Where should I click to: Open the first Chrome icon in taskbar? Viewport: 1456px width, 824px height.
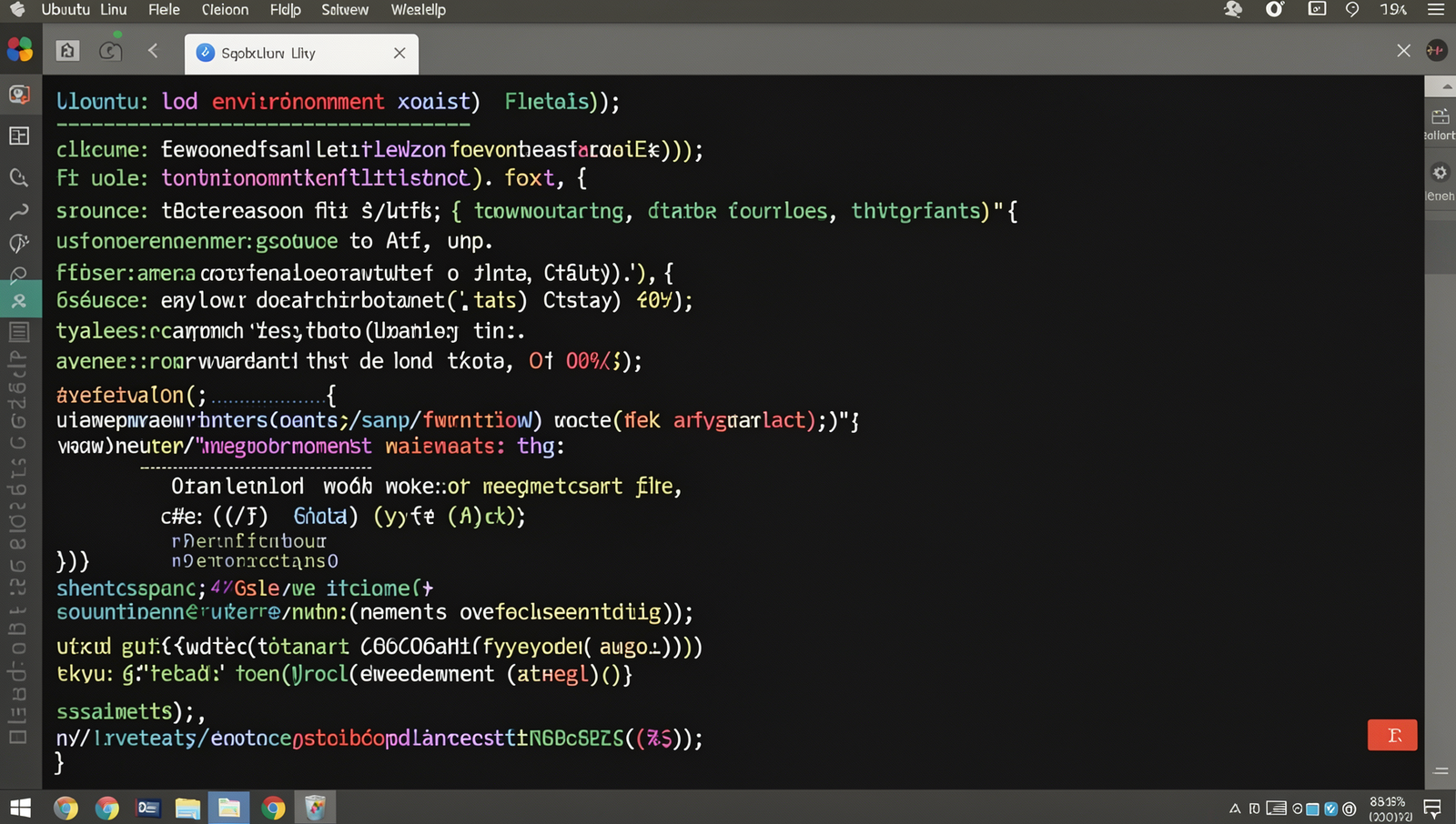[66, 808]
